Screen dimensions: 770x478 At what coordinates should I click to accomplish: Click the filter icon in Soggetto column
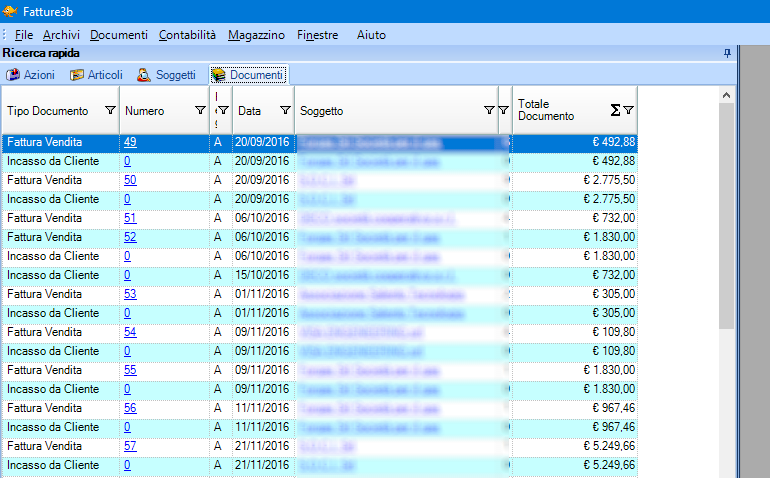[x=489, y=110]
